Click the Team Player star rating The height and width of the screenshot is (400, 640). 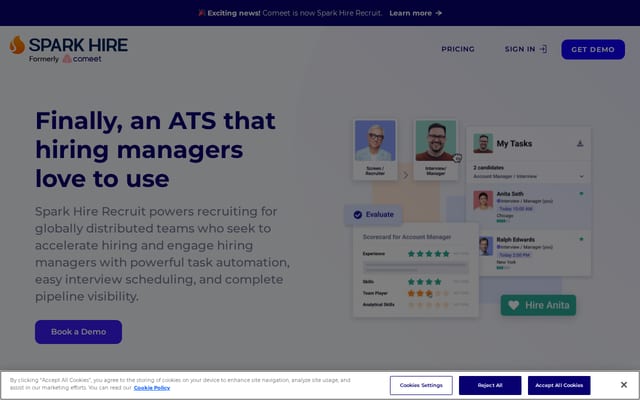[x=429, y=293]
